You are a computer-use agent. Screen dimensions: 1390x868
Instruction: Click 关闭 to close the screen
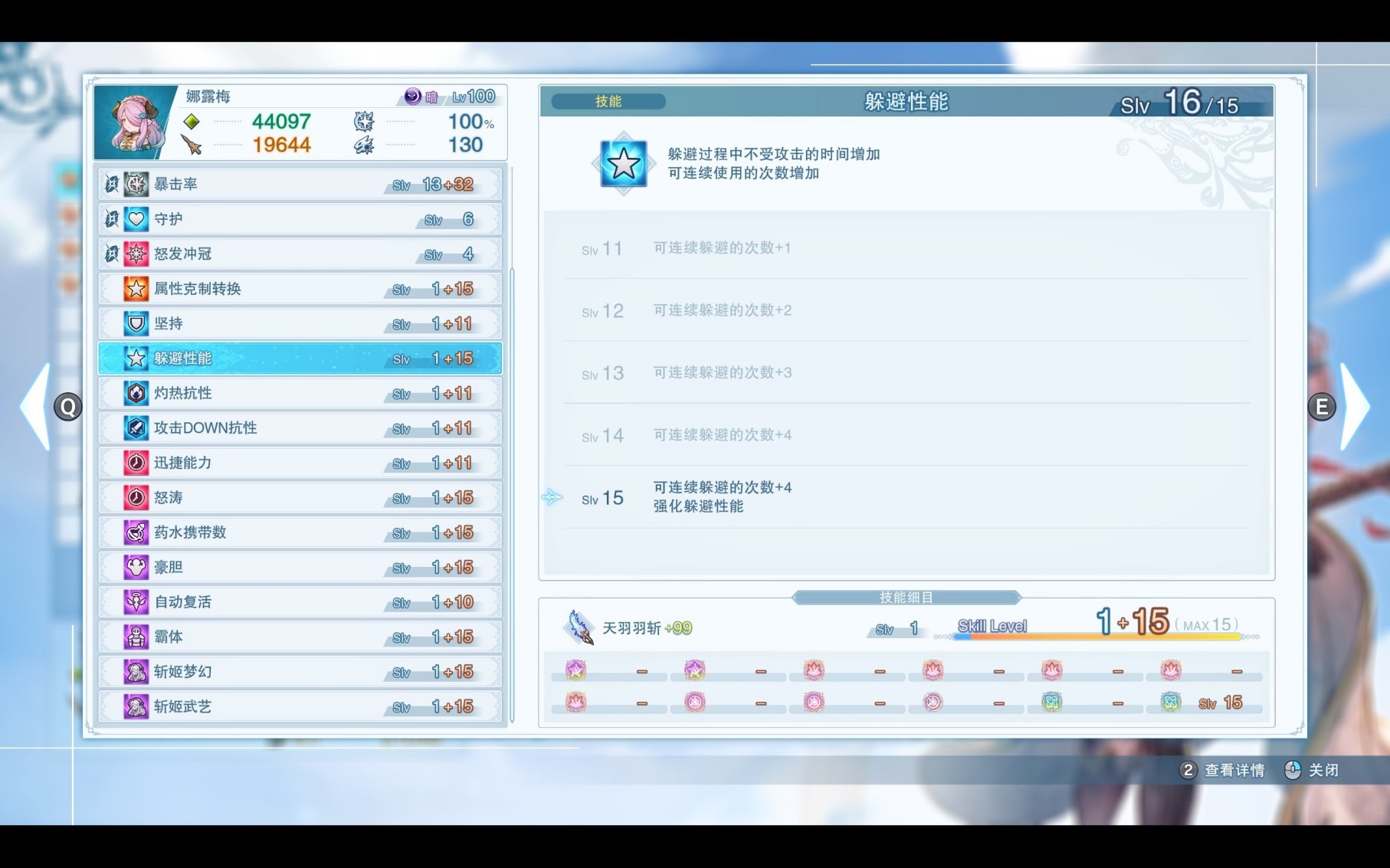pos(1327,771)
